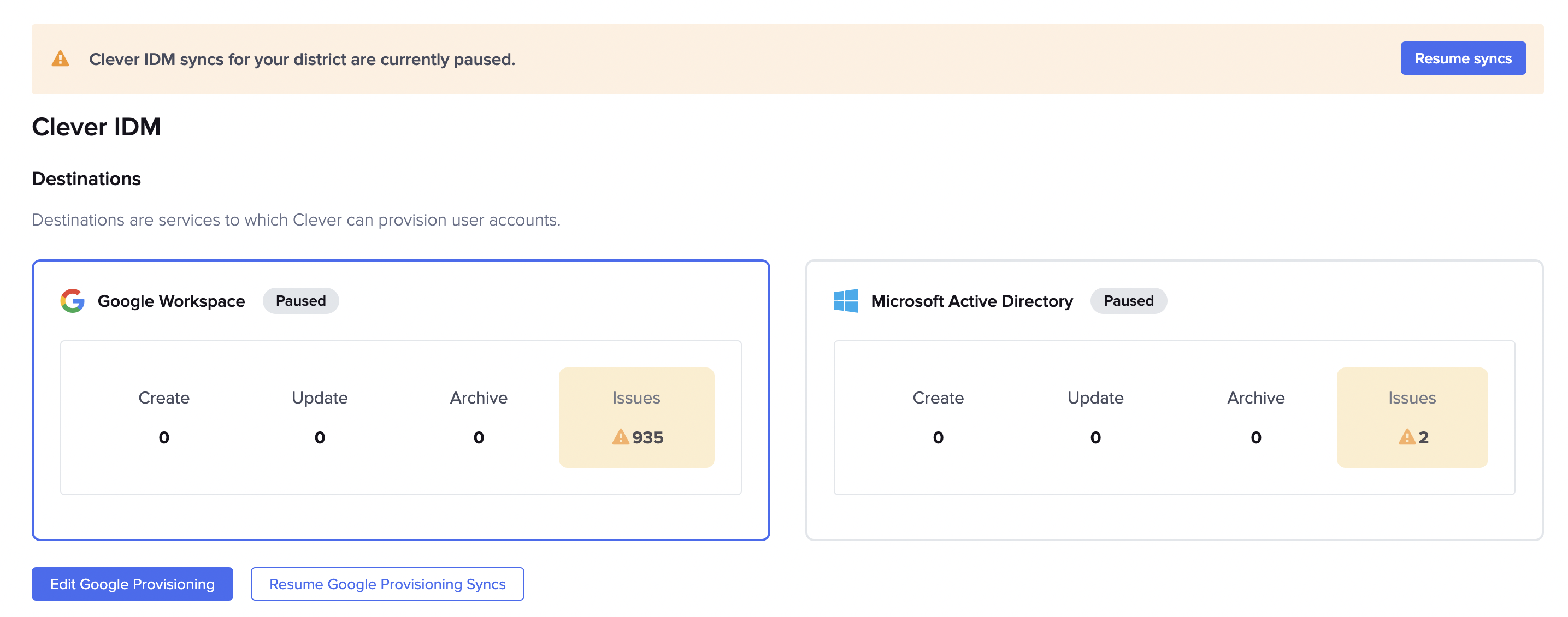
Task: Click the Google logo icon
Action: (x=73, y=301)
